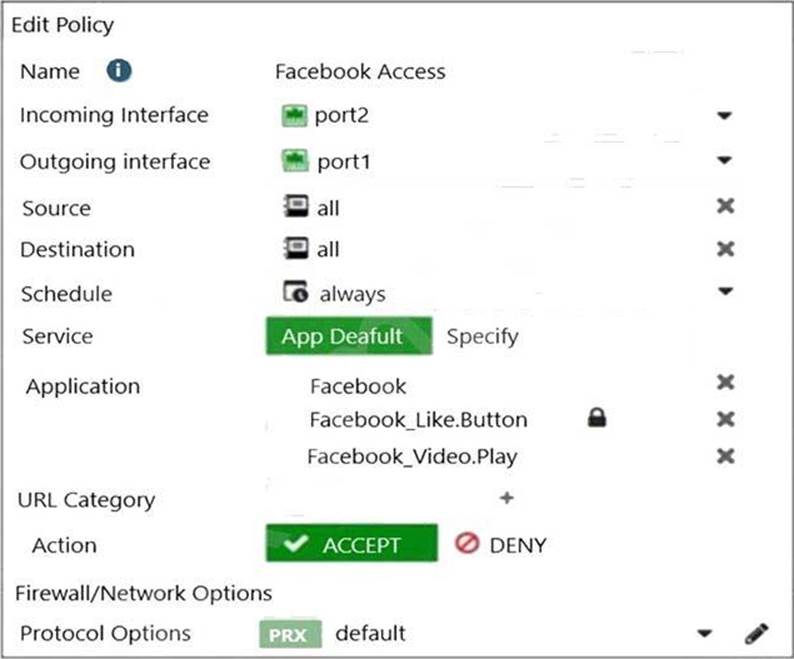Remove the 'all' Destination entry
This screenshot has height=659, width=794.
pos(726,248)
